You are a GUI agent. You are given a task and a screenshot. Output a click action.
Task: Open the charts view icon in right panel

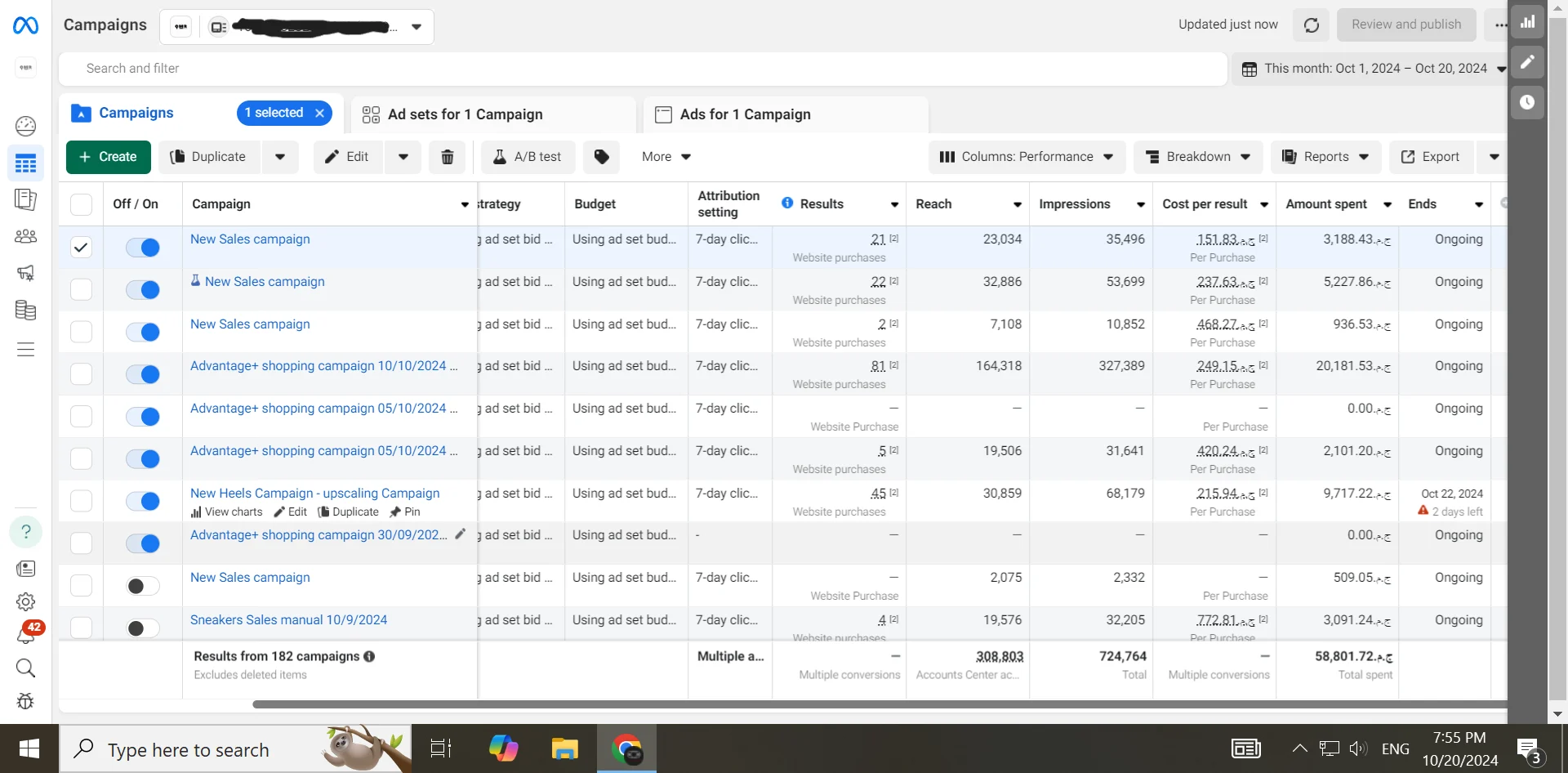pyautogui.click(x=1527, y=22)
